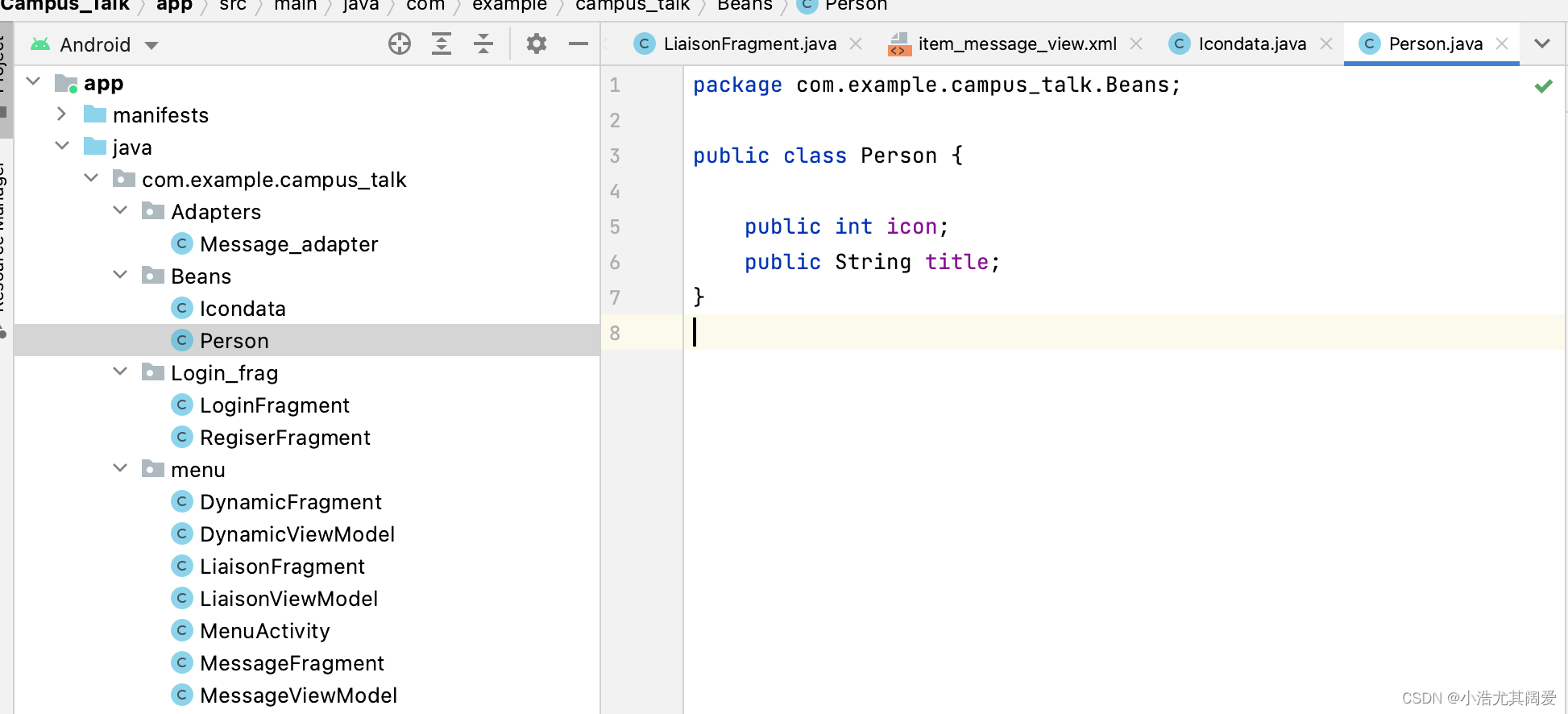1568x714 pixels.
Task: Click the Beans package folder icon
Action: coord(153,276)
